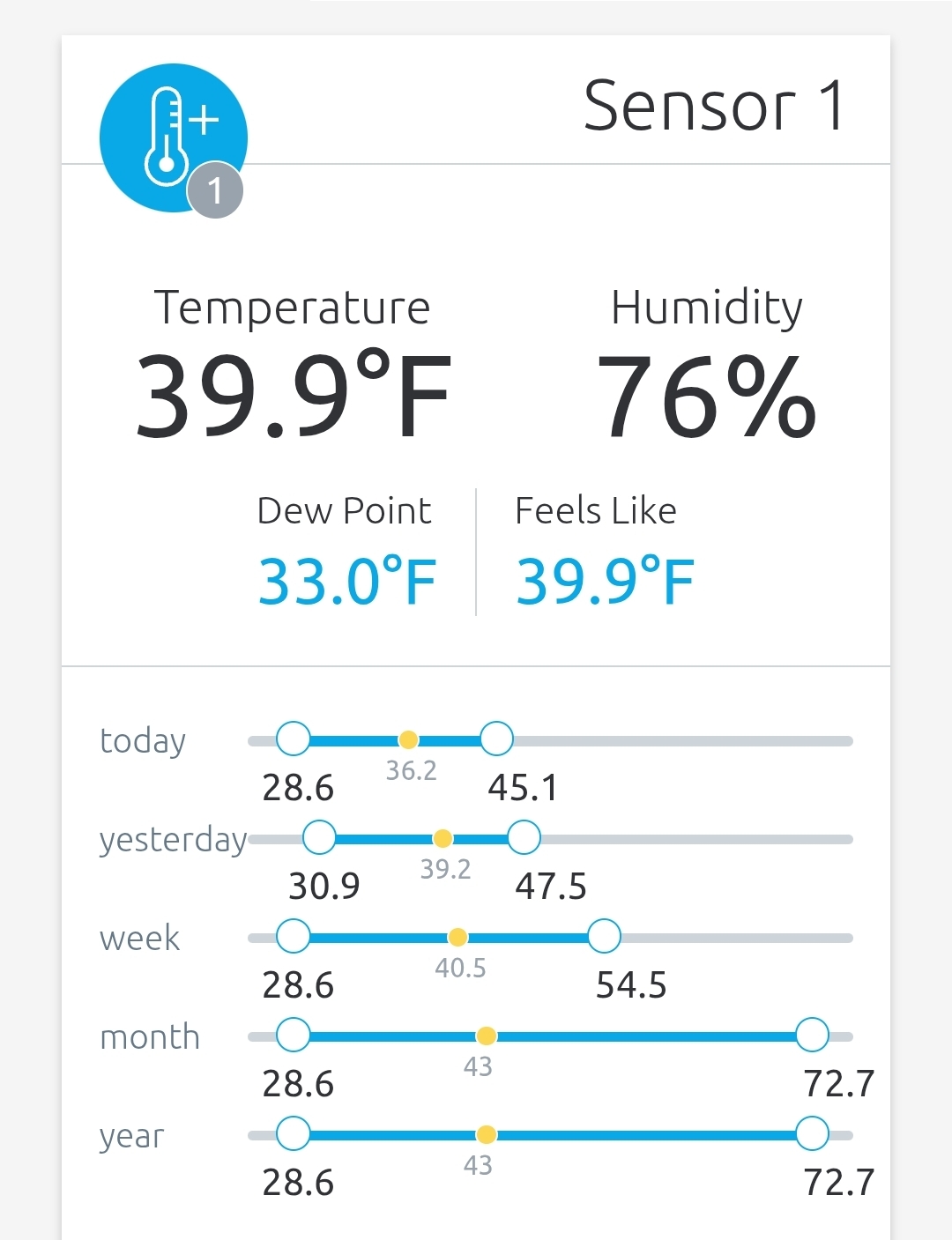Click the year low handle at 28.6
This screenshot has height=1240, width=952.
(x=293, y=1133)
